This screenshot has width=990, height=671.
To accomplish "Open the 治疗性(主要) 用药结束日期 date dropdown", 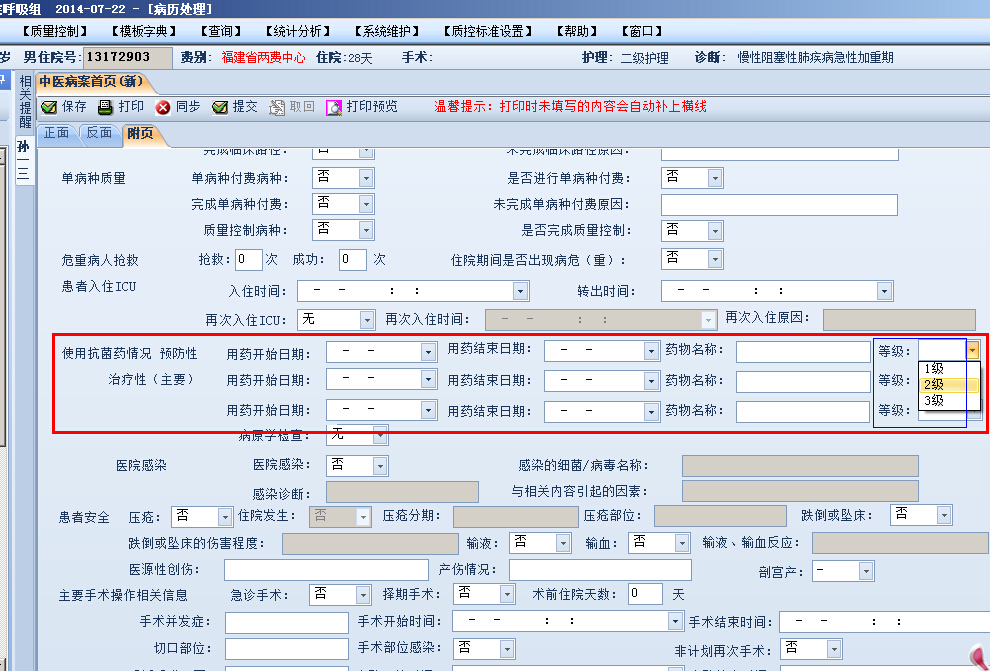I will [x=651, y=381].
